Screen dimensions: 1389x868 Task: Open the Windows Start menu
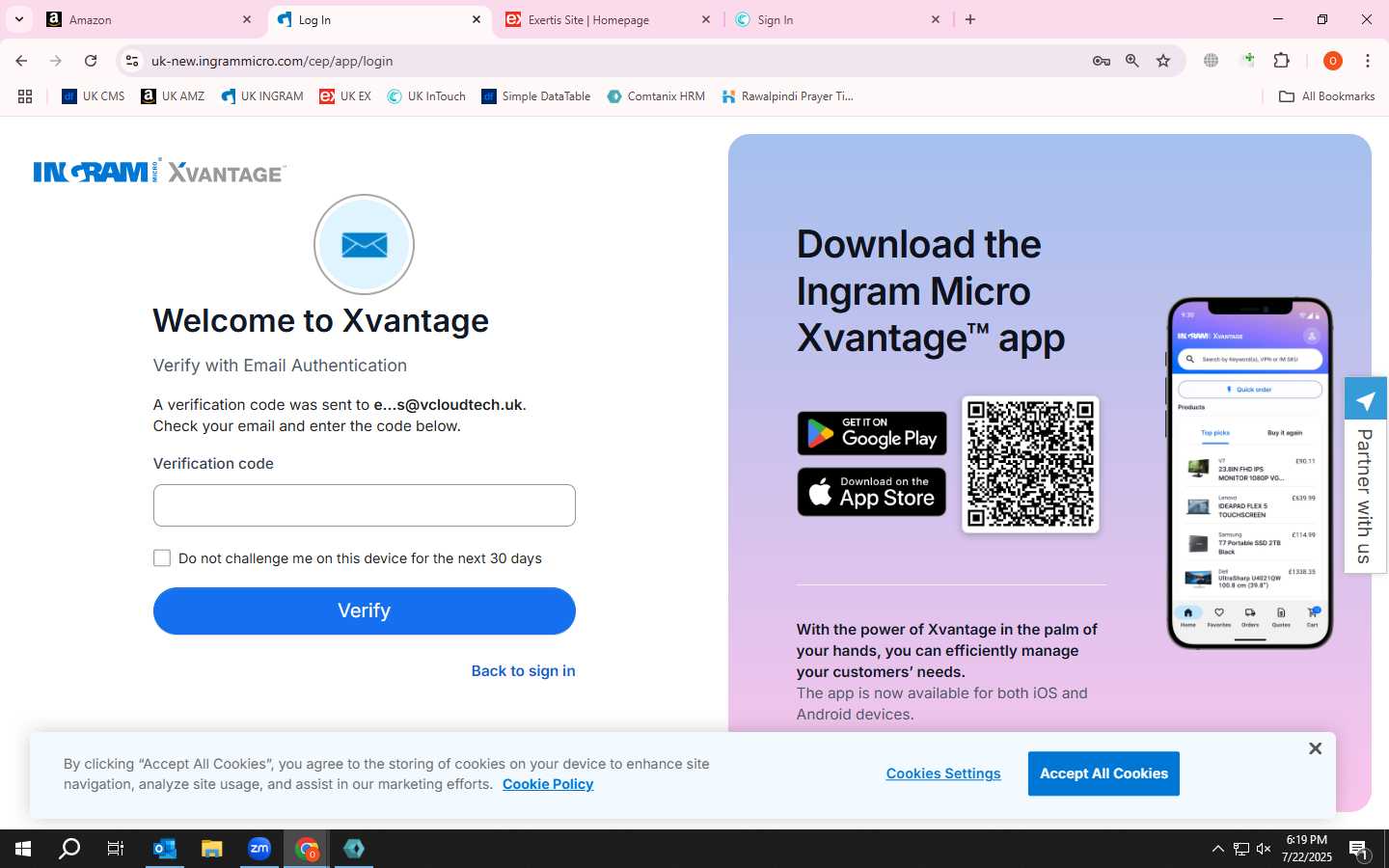coord(23,849)
